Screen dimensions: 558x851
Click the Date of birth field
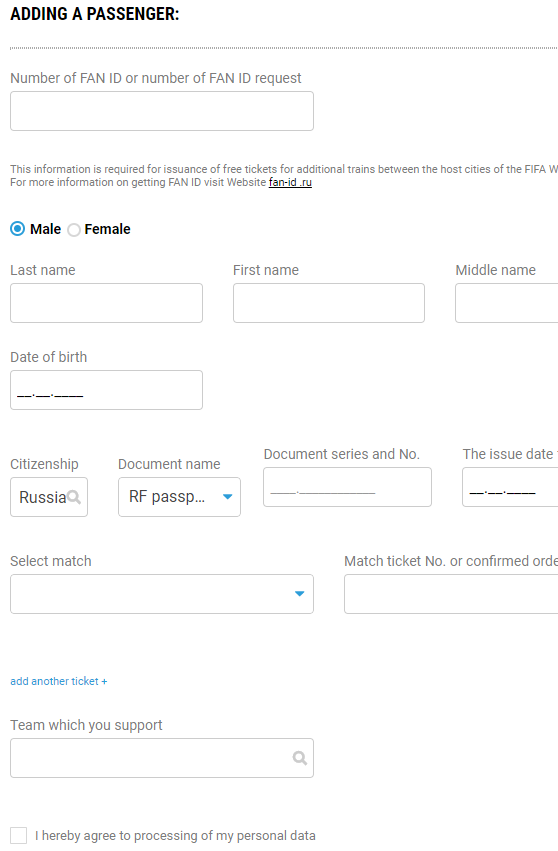(106, 390)
